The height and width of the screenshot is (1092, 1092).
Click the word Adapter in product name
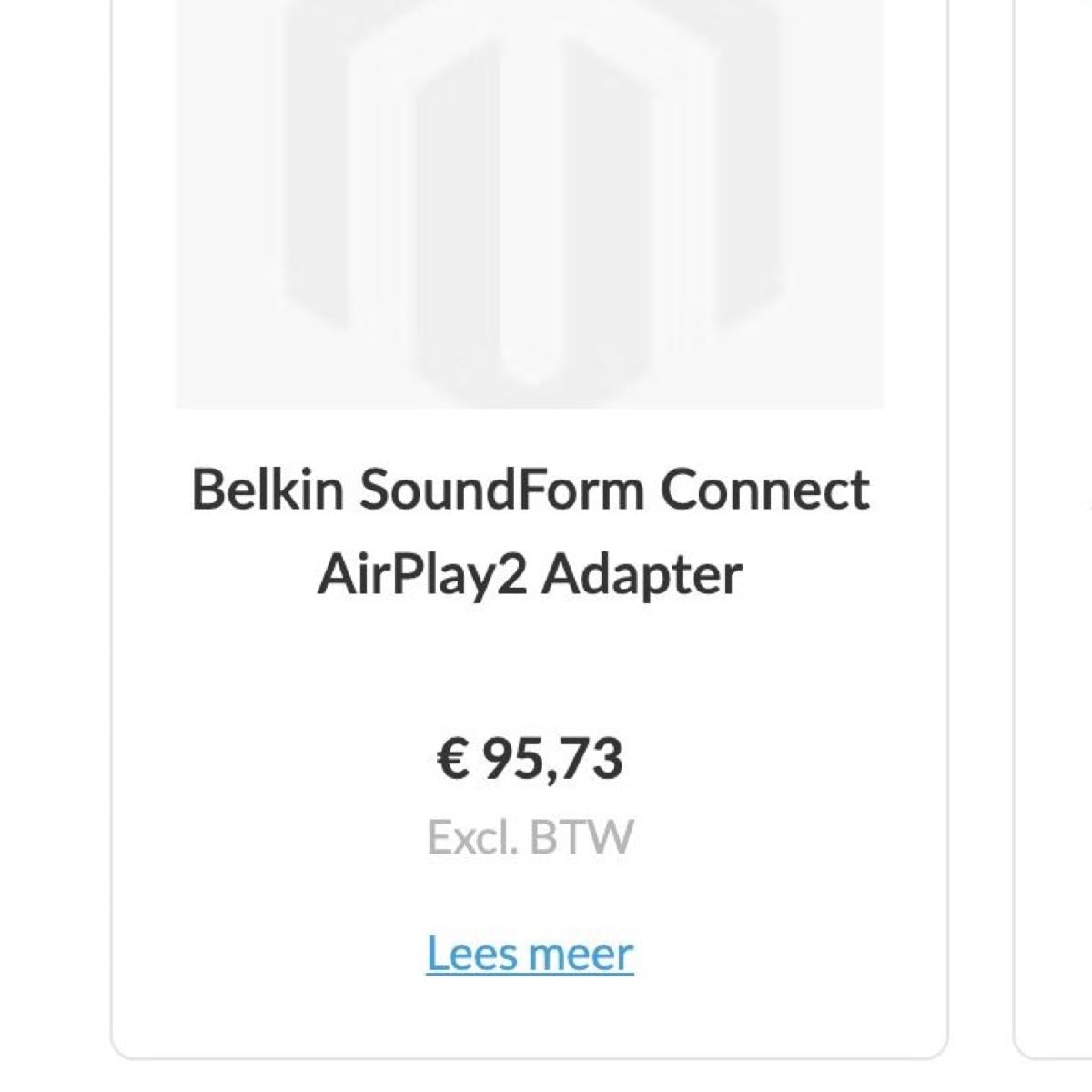pyautogui.click(x=642, y=577)
